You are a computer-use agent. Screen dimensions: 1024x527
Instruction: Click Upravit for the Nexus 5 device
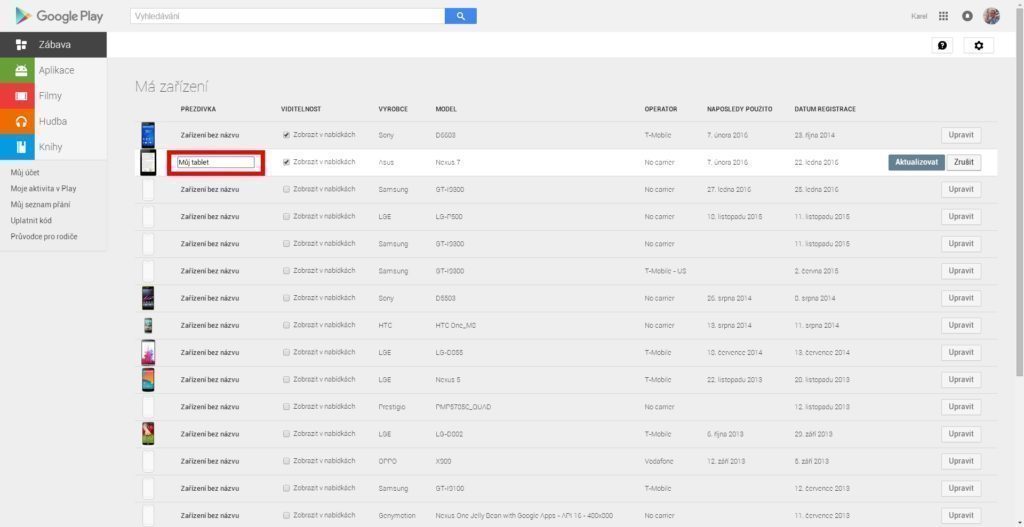pos(961,379)
